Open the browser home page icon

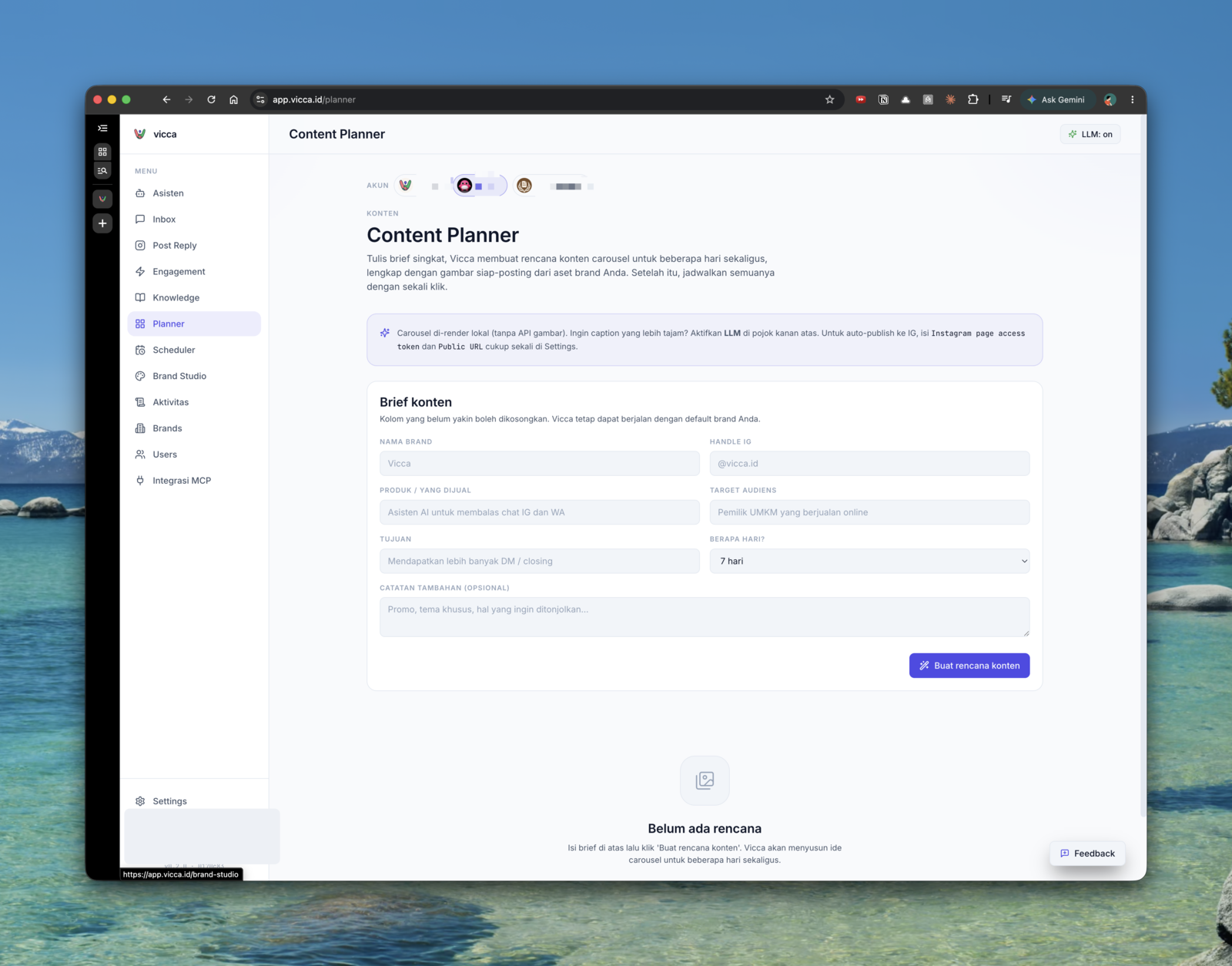click(x=233, y=99)
